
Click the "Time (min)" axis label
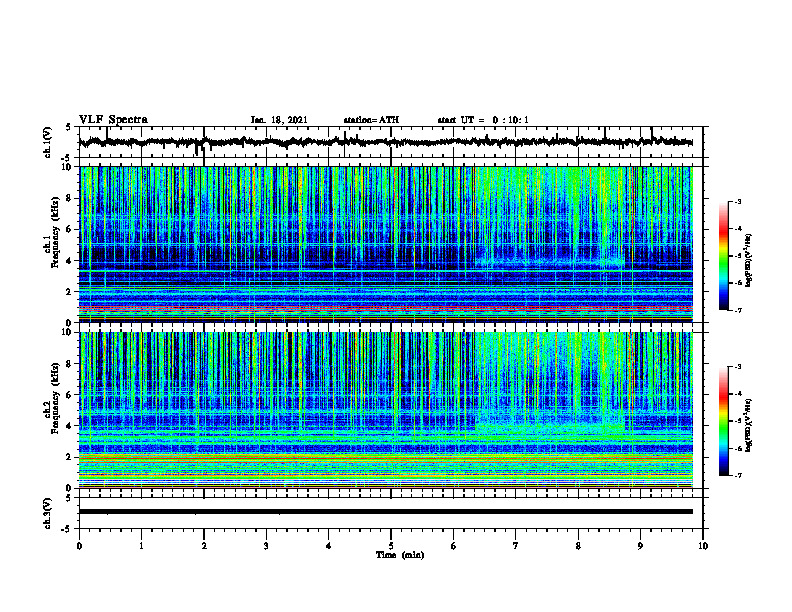pyautogui.click(x=400, y=555)
